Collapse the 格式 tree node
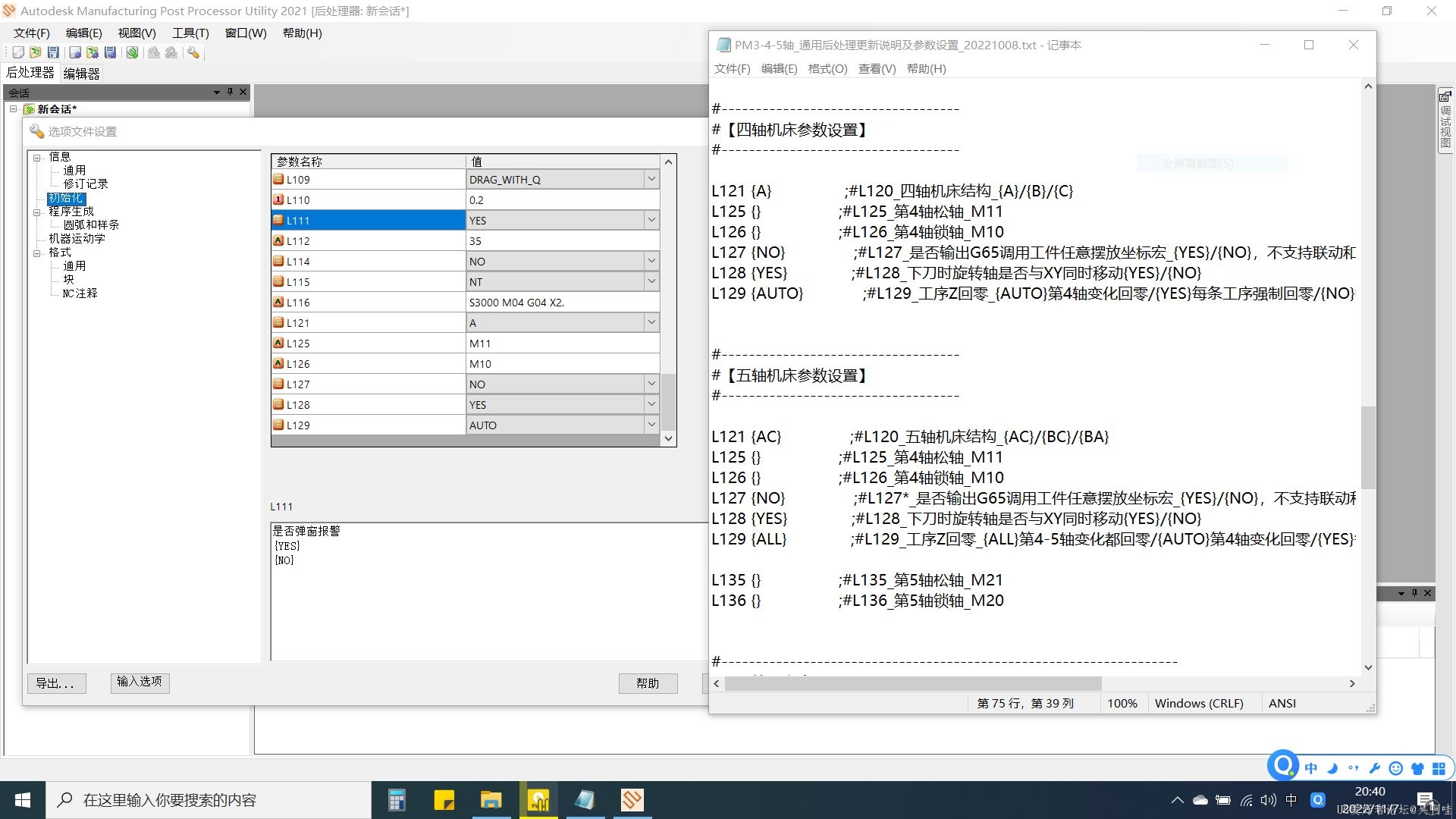This screenshot has height=819, width=1456. pyautogui.click(x=36, y=253)
